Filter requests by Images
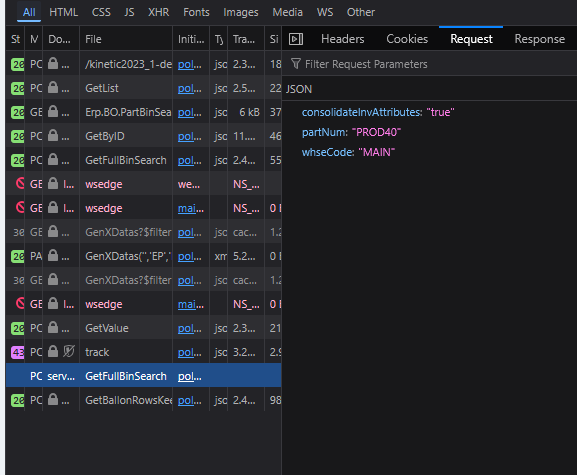The width and height of the screenshot is (577, 475). coord(241,12)
